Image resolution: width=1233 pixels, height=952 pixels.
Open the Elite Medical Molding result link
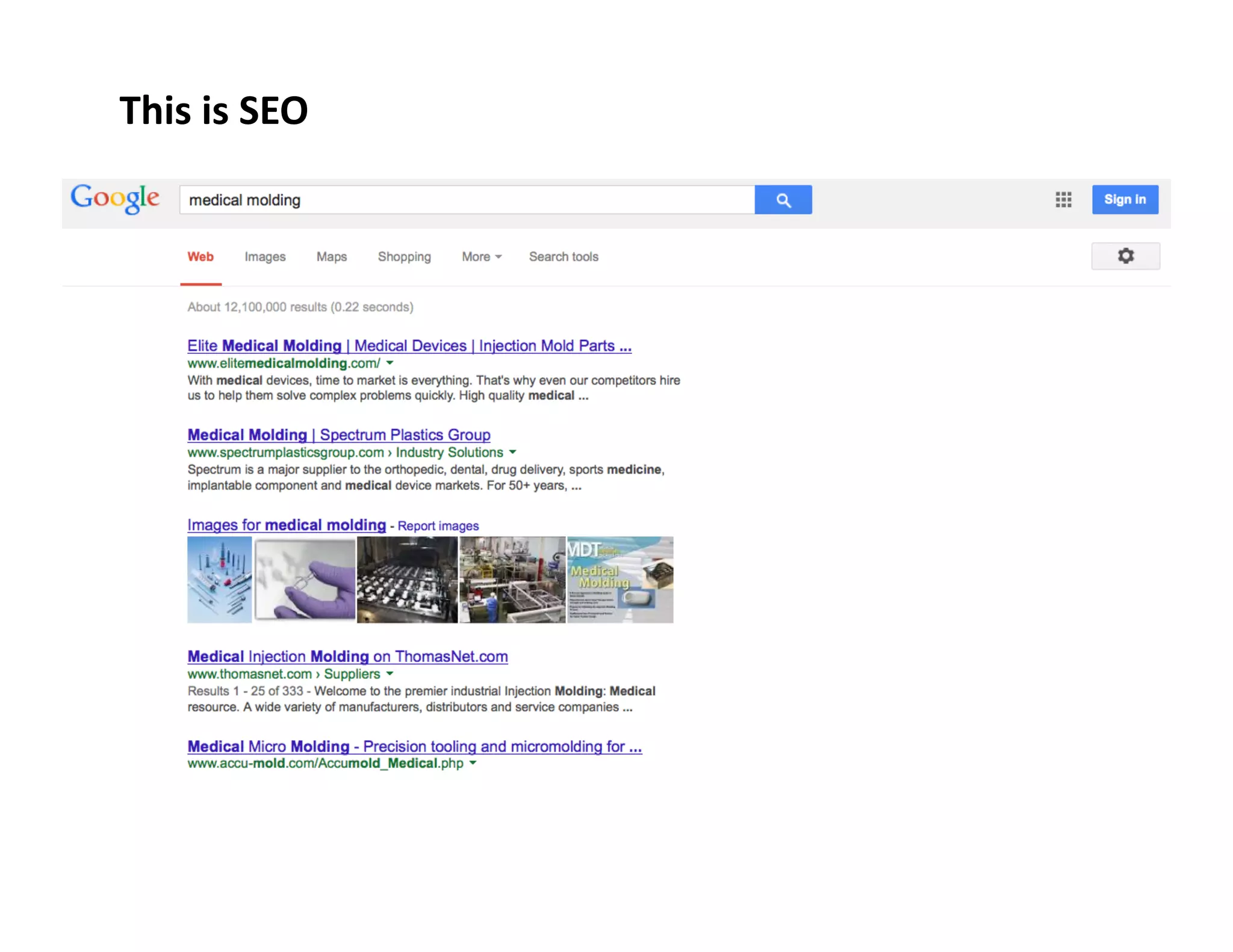click(x=409, y=346)
